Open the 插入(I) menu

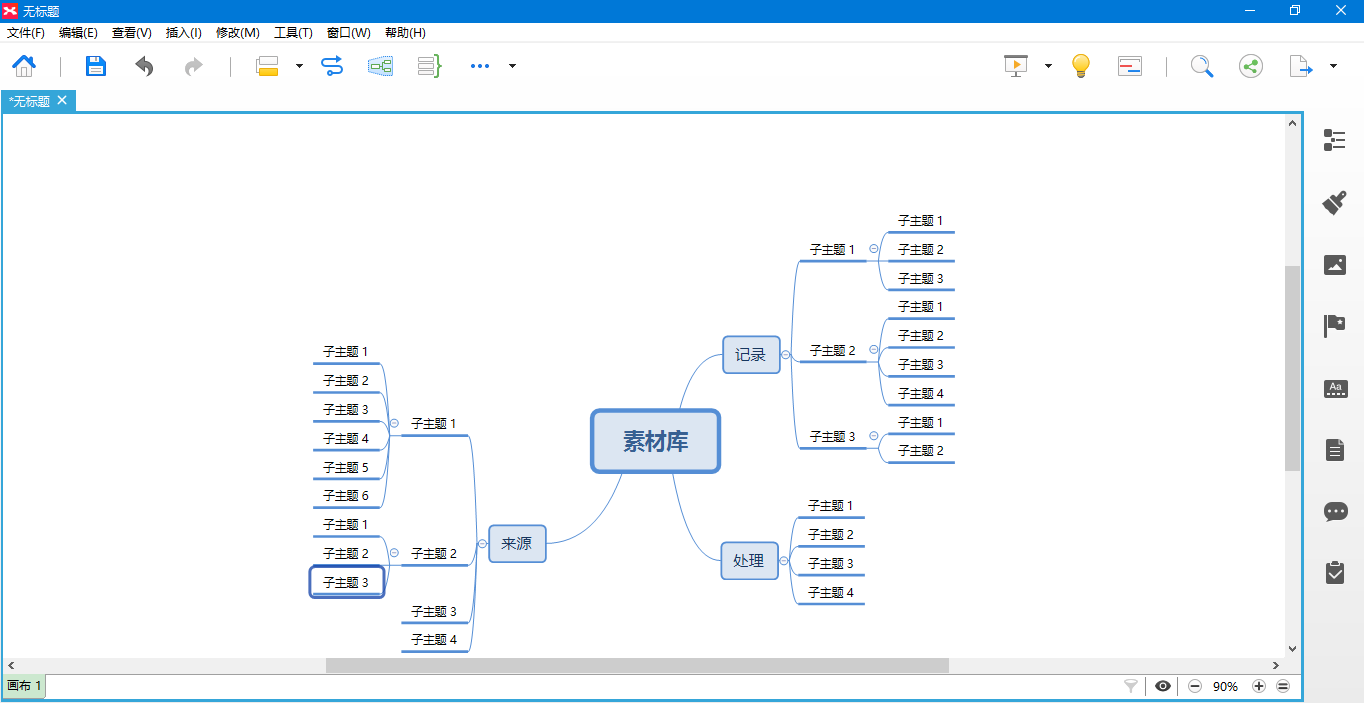(x=183, y=33)
